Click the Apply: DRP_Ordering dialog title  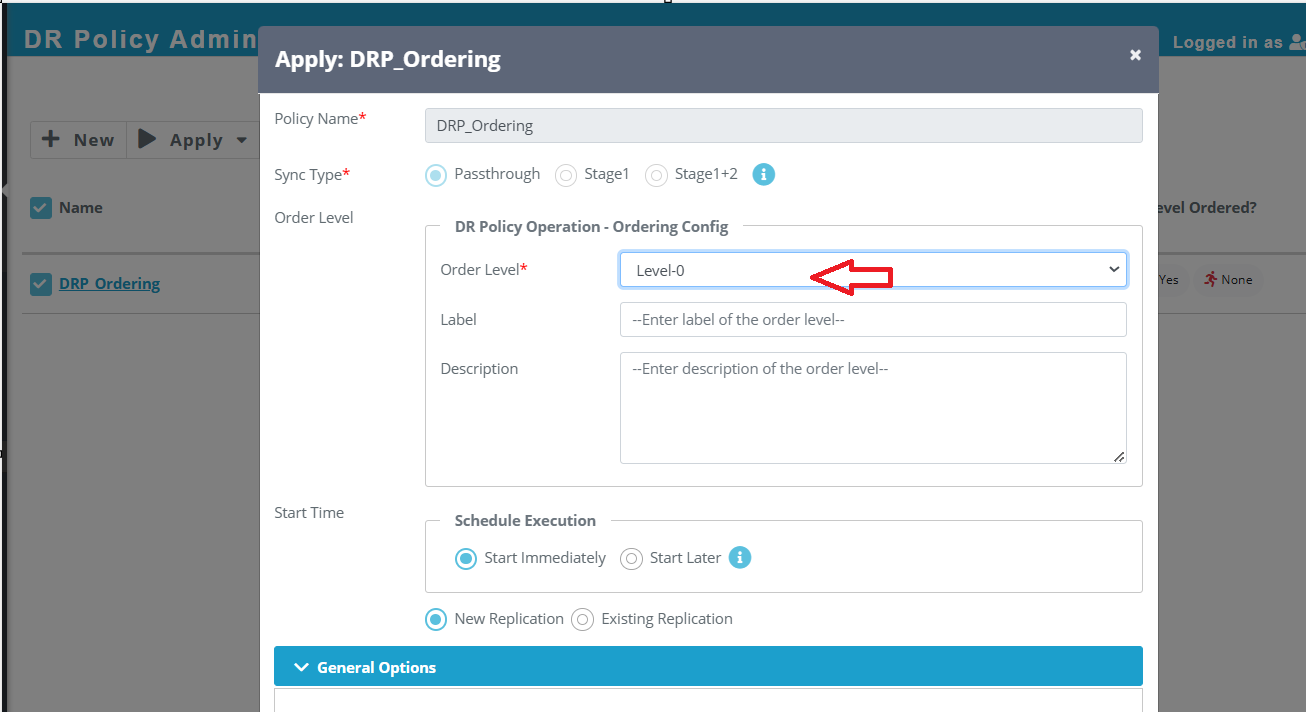coord(388,60)
